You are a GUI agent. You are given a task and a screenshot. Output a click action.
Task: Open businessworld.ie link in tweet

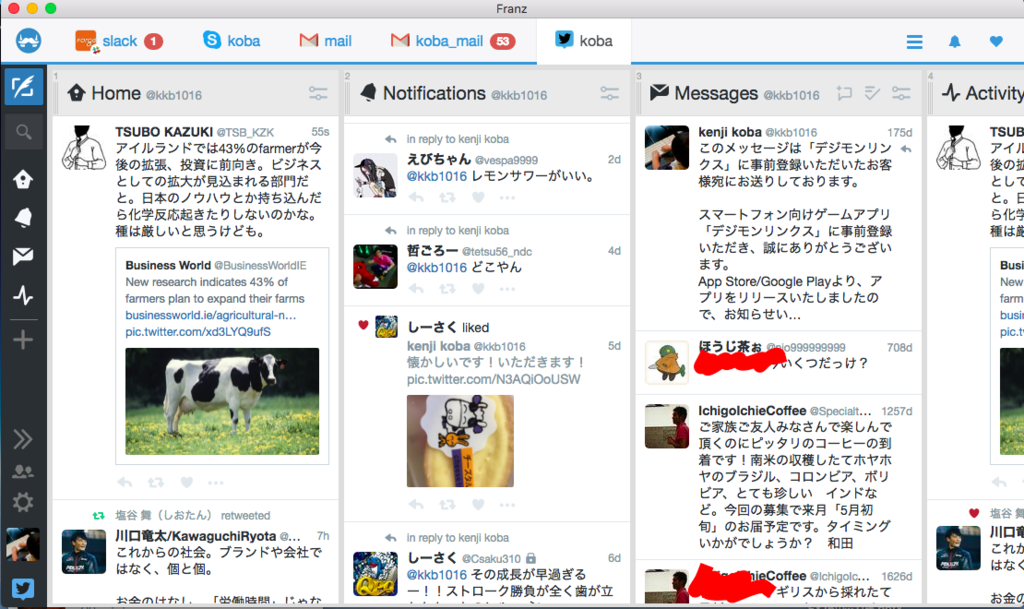[x=210, y=315]
